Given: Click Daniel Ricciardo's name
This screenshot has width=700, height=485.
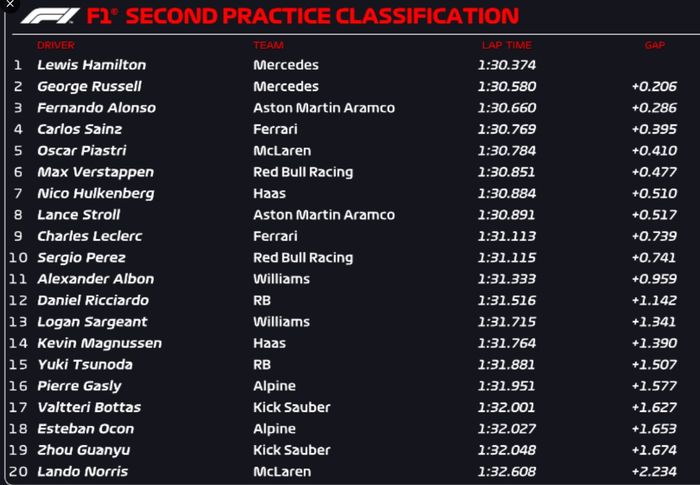Looking at the screenshot, I should pyautogui.click(x=93, y=300).
